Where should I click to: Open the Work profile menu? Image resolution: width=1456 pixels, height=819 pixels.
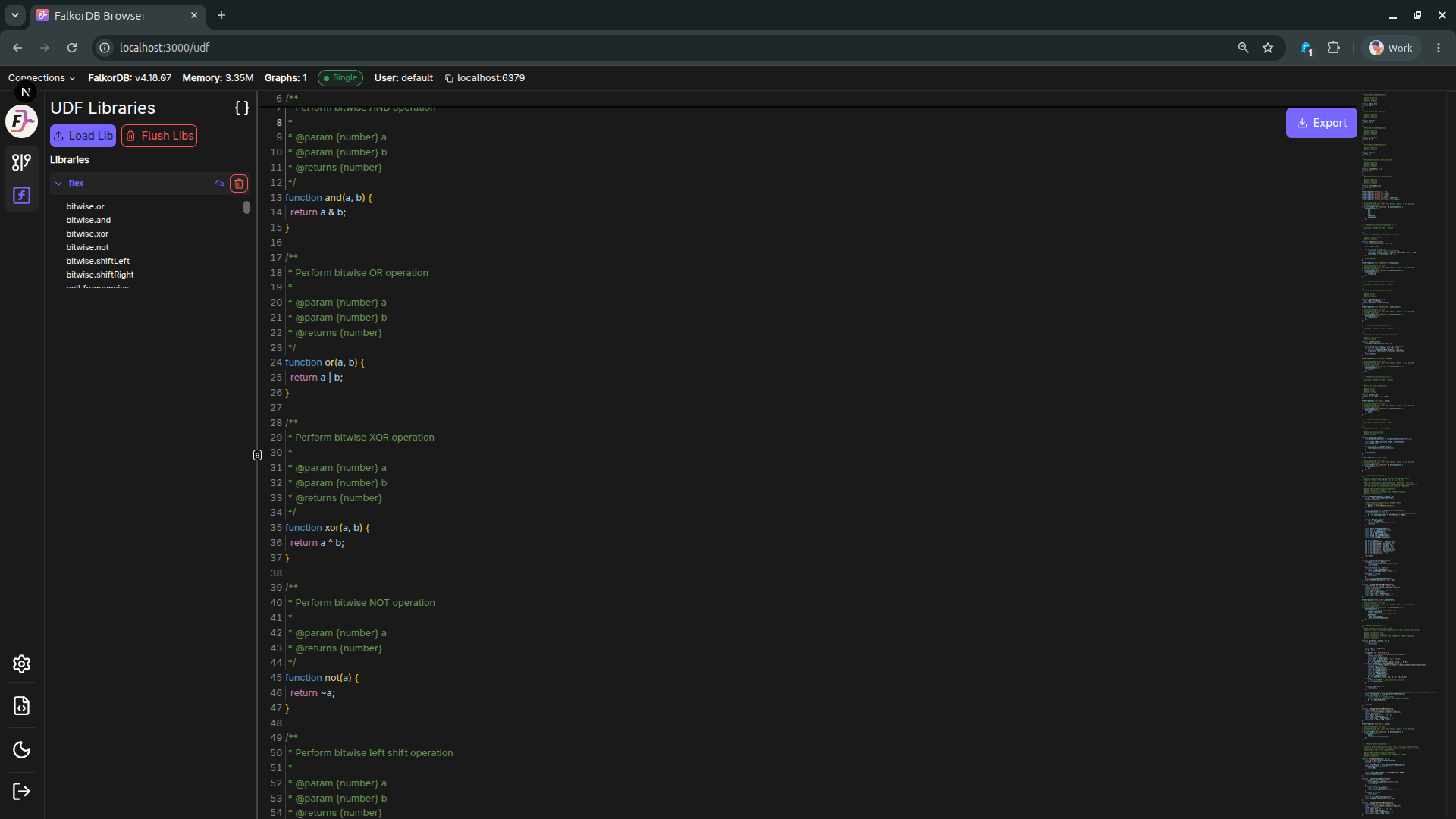pos(1391,48)
